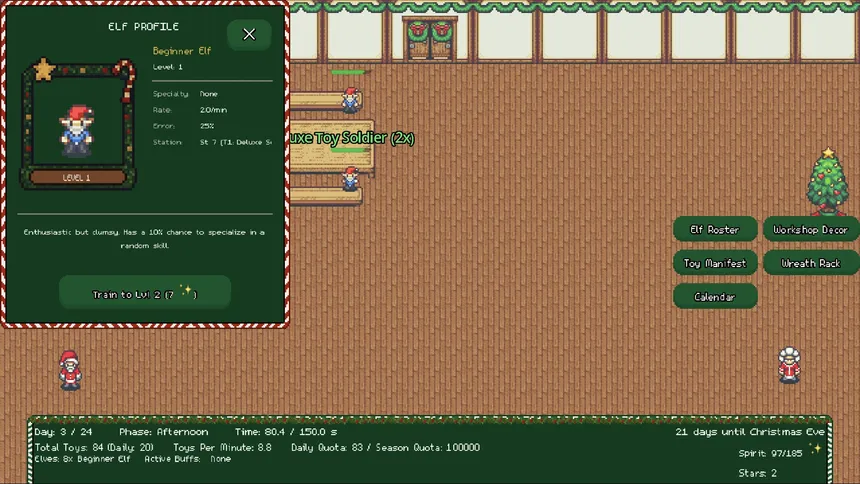Click the elf description text
Image resolution: width=860 pixels, height=484 pixels.
[x=144, y=239]
